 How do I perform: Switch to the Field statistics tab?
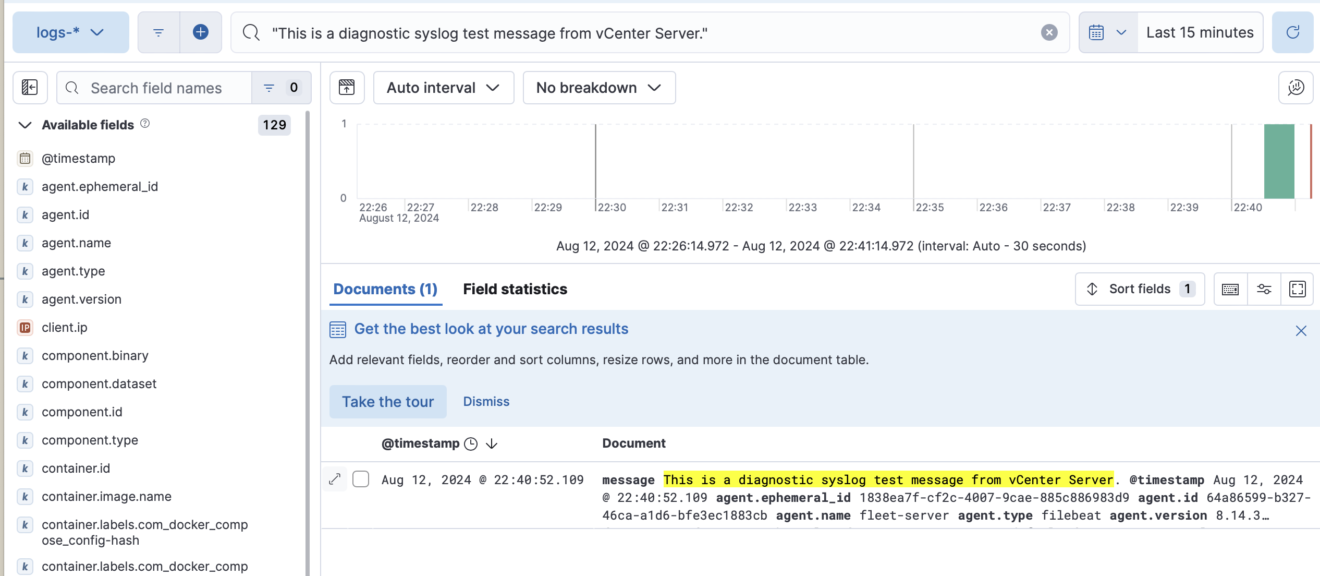pos(515,289)
